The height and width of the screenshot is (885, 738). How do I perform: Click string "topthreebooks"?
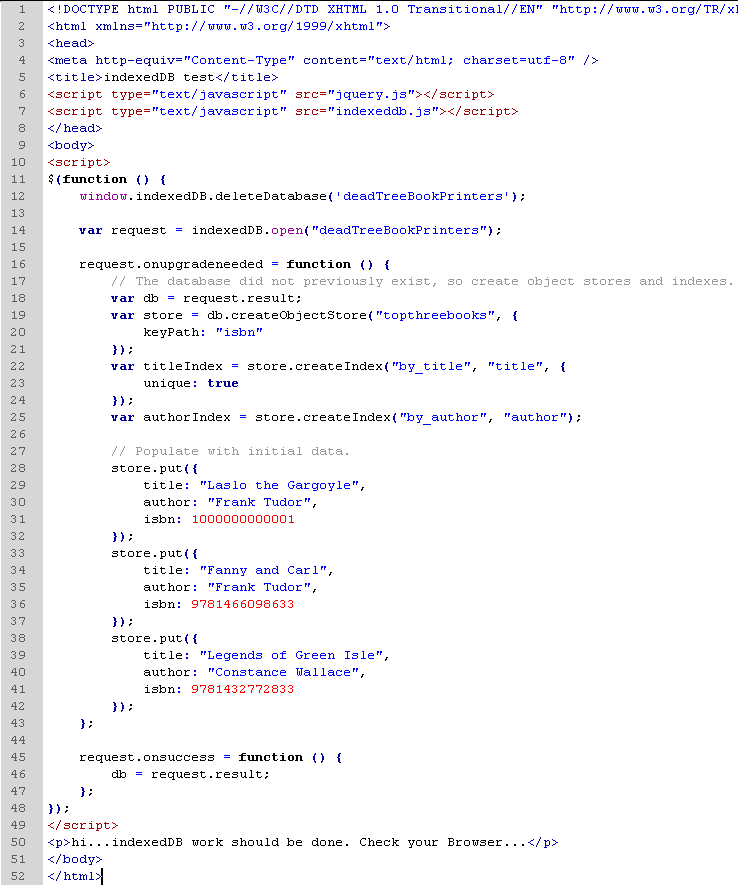(x=434, y=316)
